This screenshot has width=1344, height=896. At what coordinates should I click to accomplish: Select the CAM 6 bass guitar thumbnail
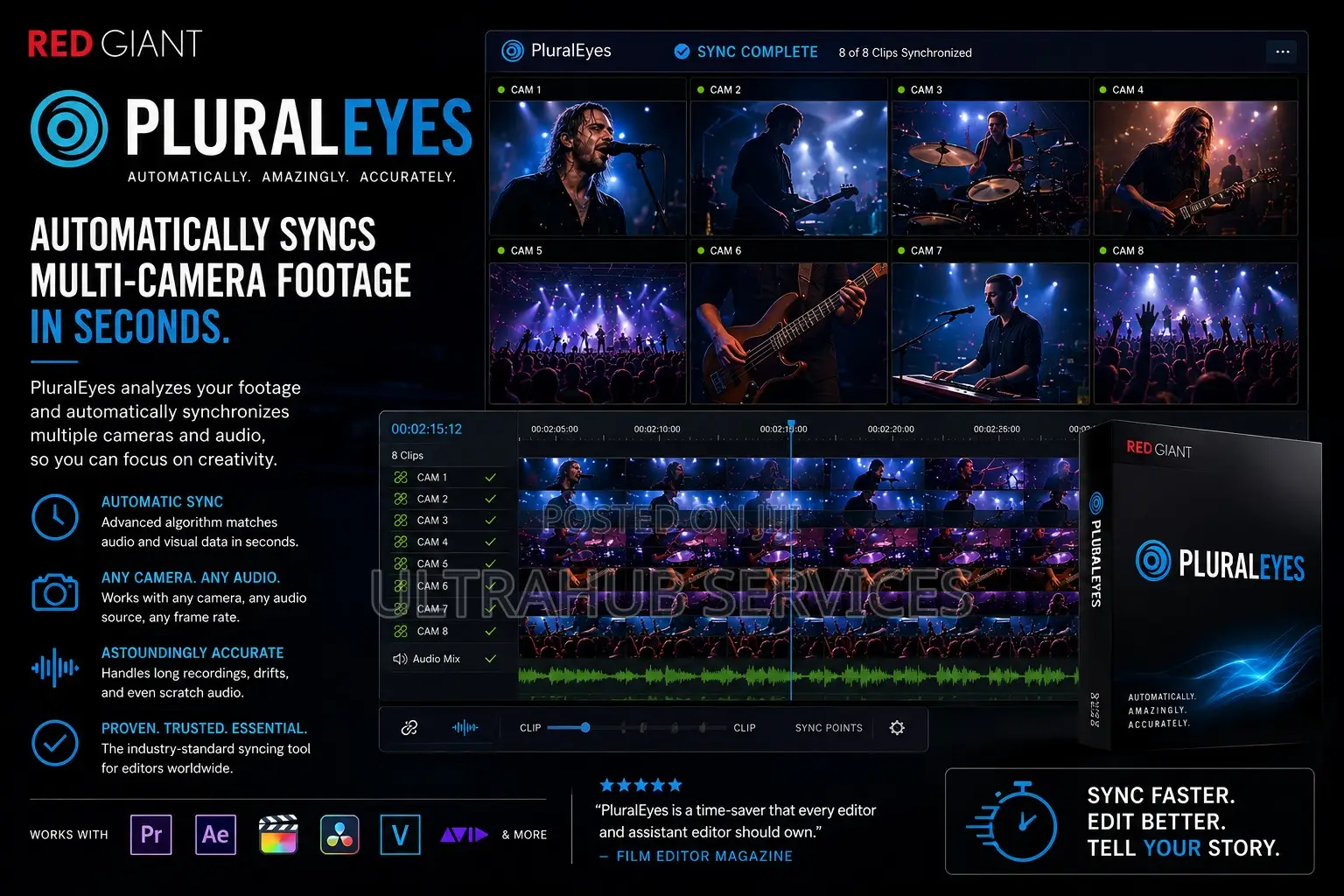tap(788, 332)
